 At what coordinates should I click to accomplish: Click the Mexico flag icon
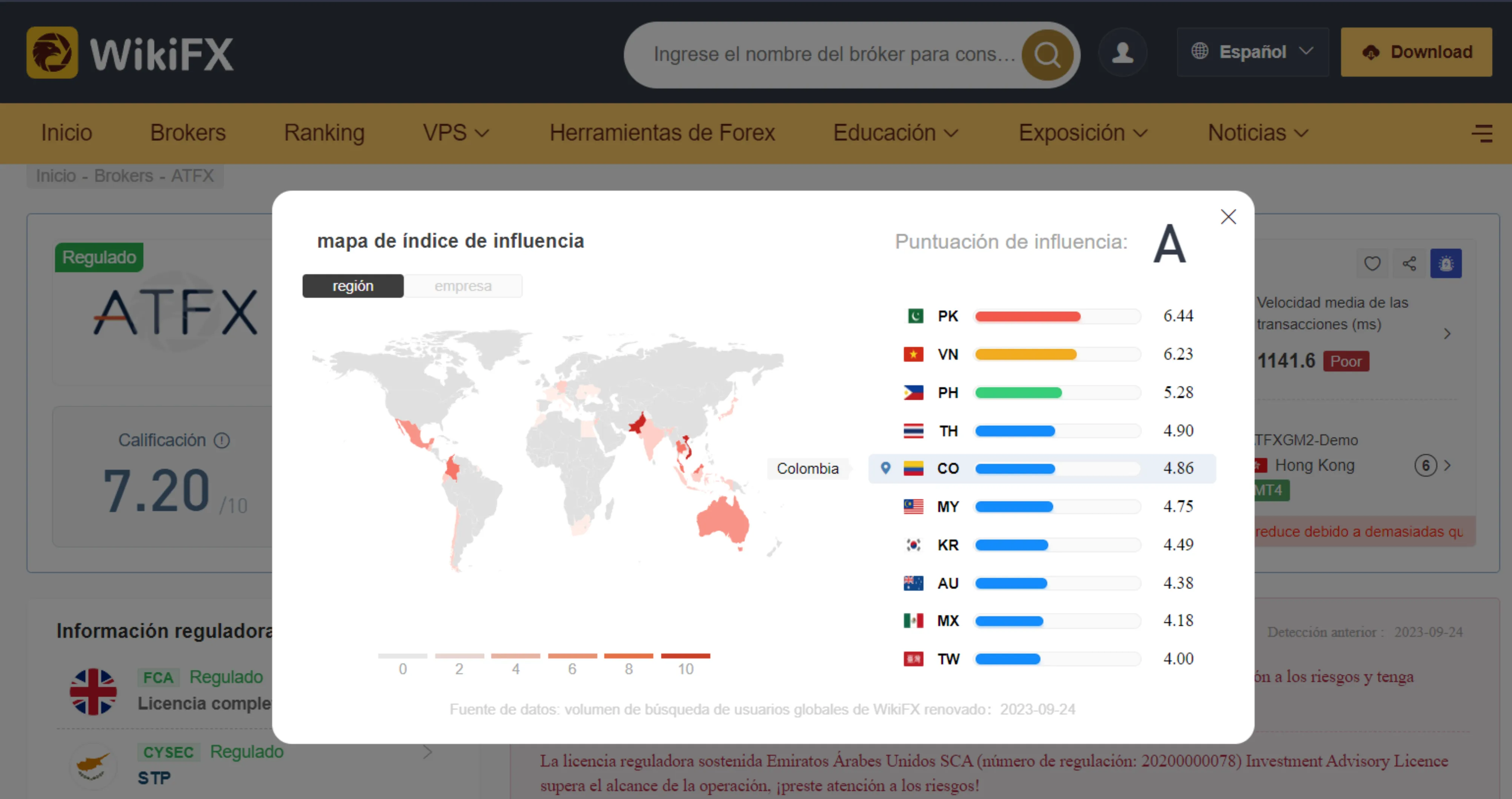tap(913, 621)
